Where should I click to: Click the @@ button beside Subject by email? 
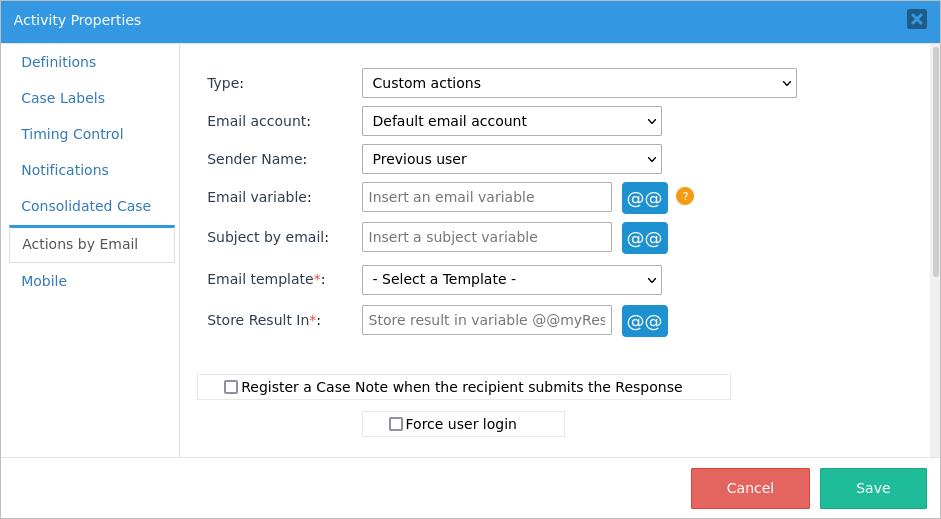pyautogui.click(x=644, y=238)
